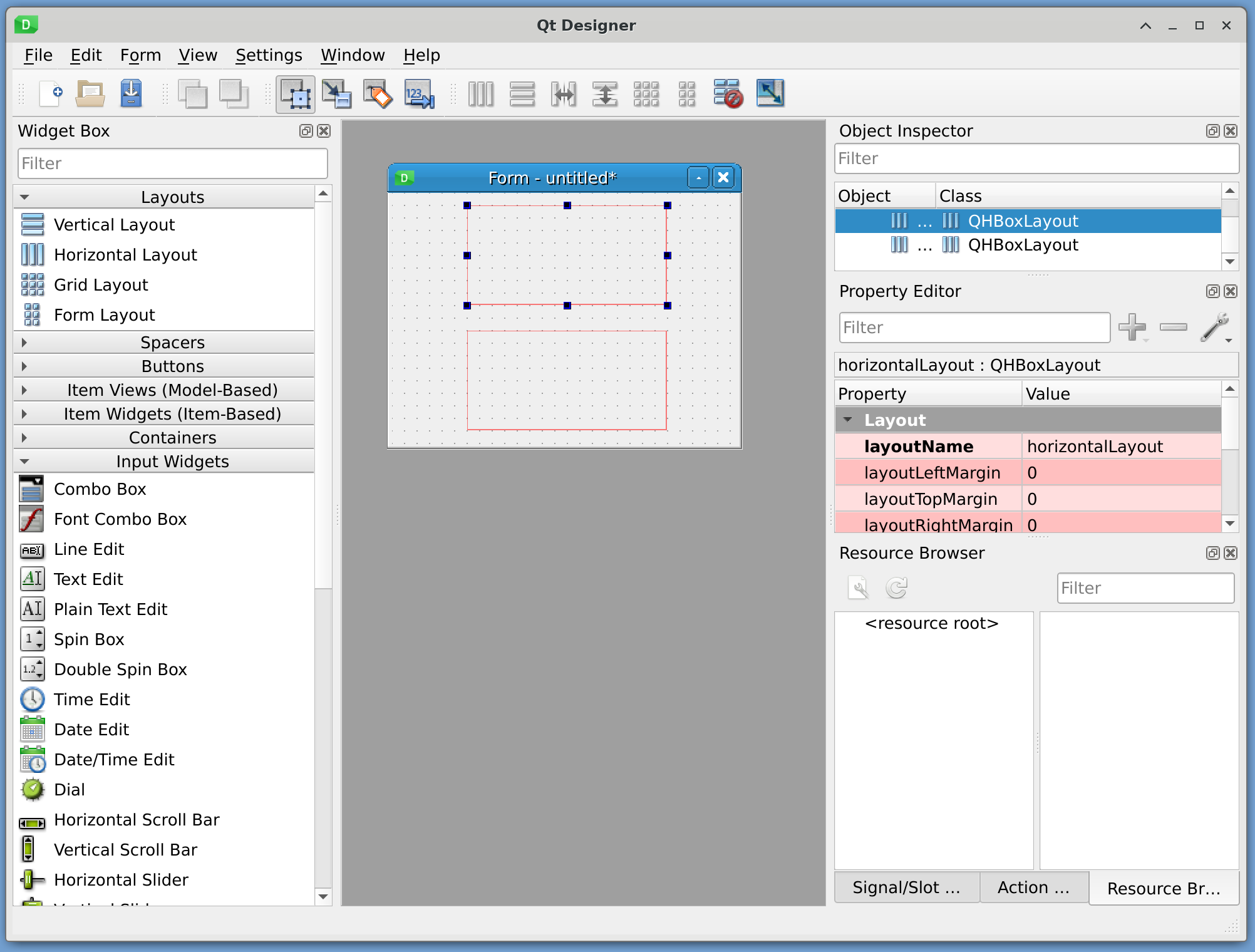
Task: Switch to Signal/Slot Editor tab
Action: 906,887
